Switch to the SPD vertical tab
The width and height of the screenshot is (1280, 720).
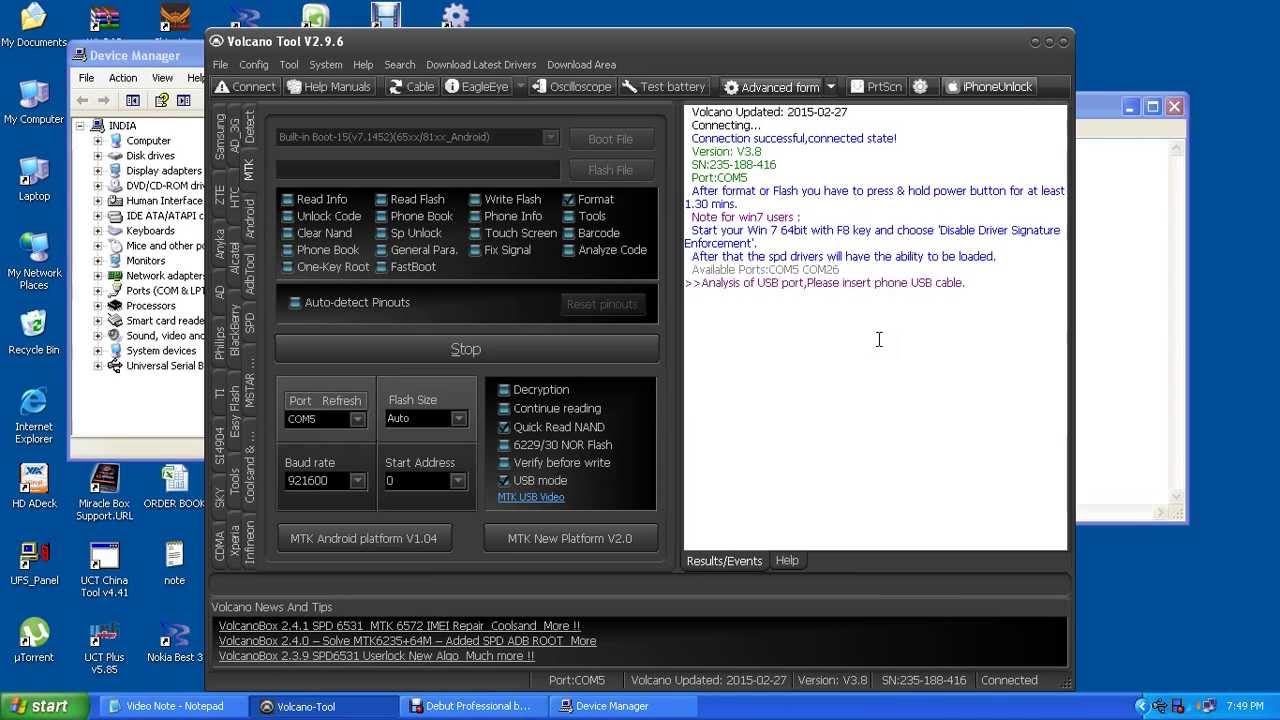point(250,323)
